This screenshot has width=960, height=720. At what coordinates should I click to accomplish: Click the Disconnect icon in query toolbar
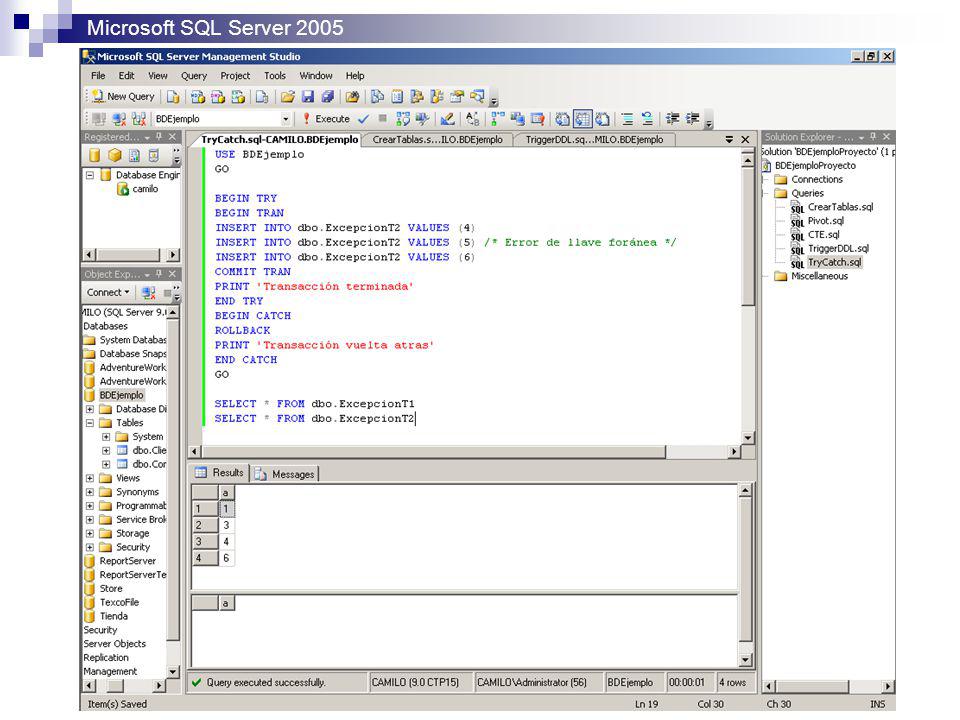point(119,119)
